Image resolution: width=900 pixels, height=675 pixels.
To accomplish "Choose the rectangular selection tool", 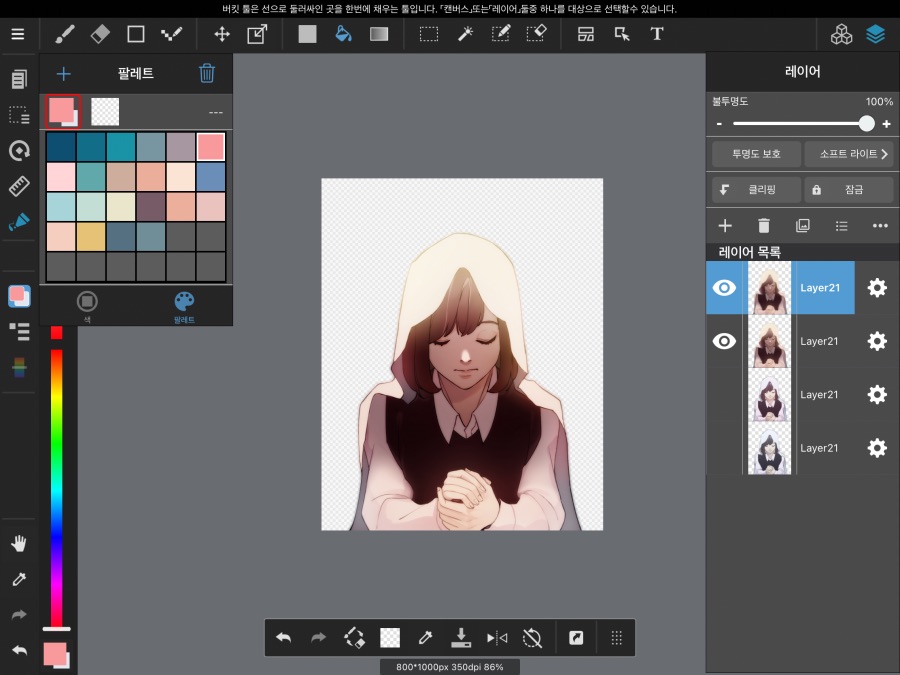I will click(429, 33).
